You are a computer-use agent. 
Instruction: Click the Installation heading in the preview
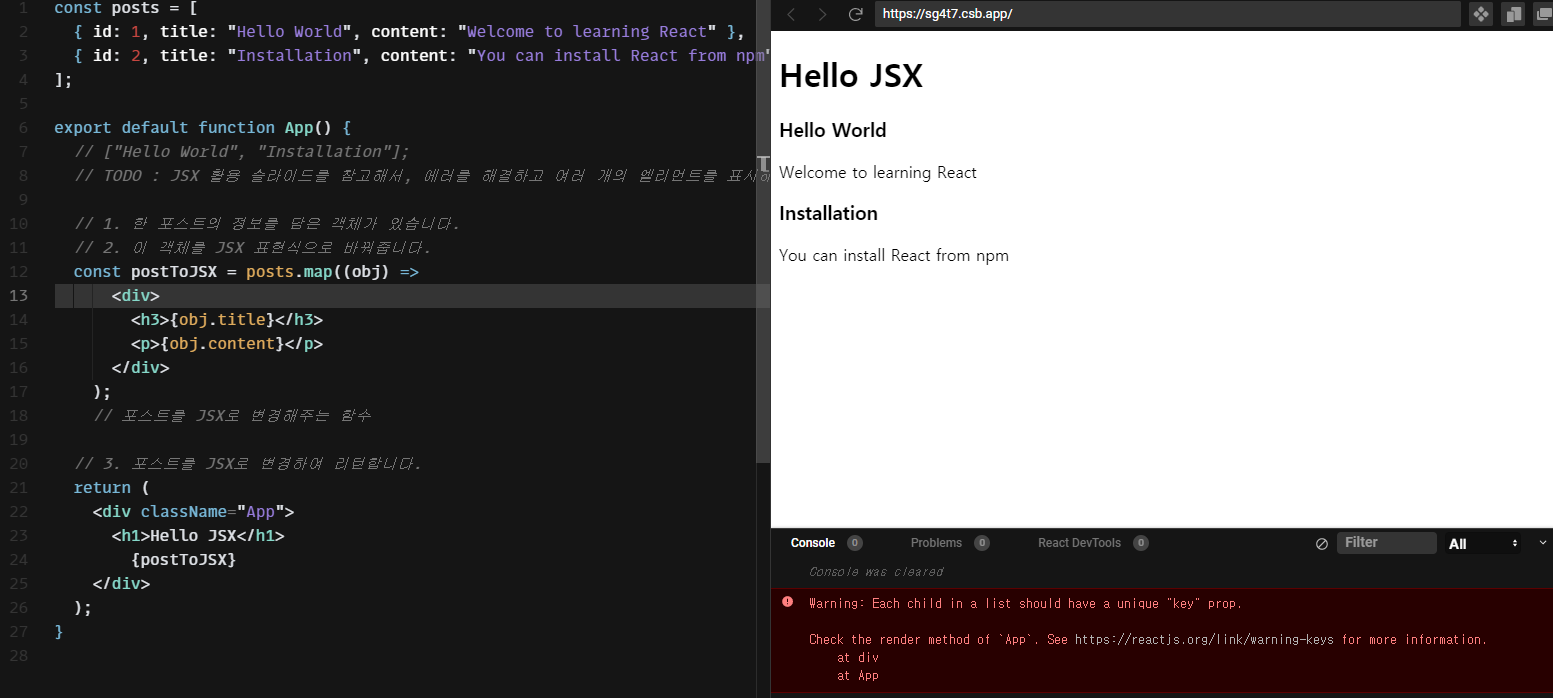[828, 213]
